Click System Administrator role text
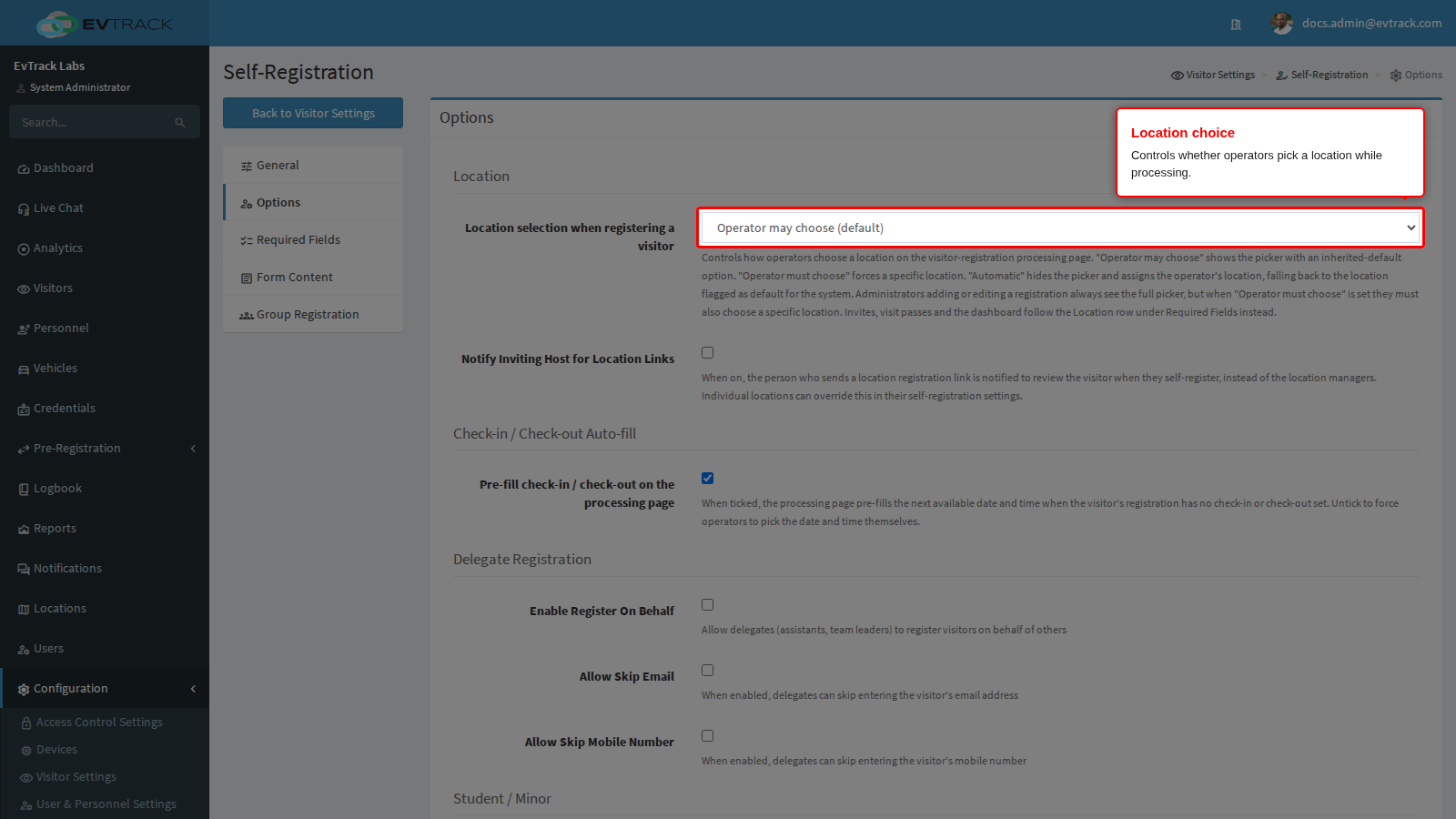The image size is (1456, 819). coord(80,87)
